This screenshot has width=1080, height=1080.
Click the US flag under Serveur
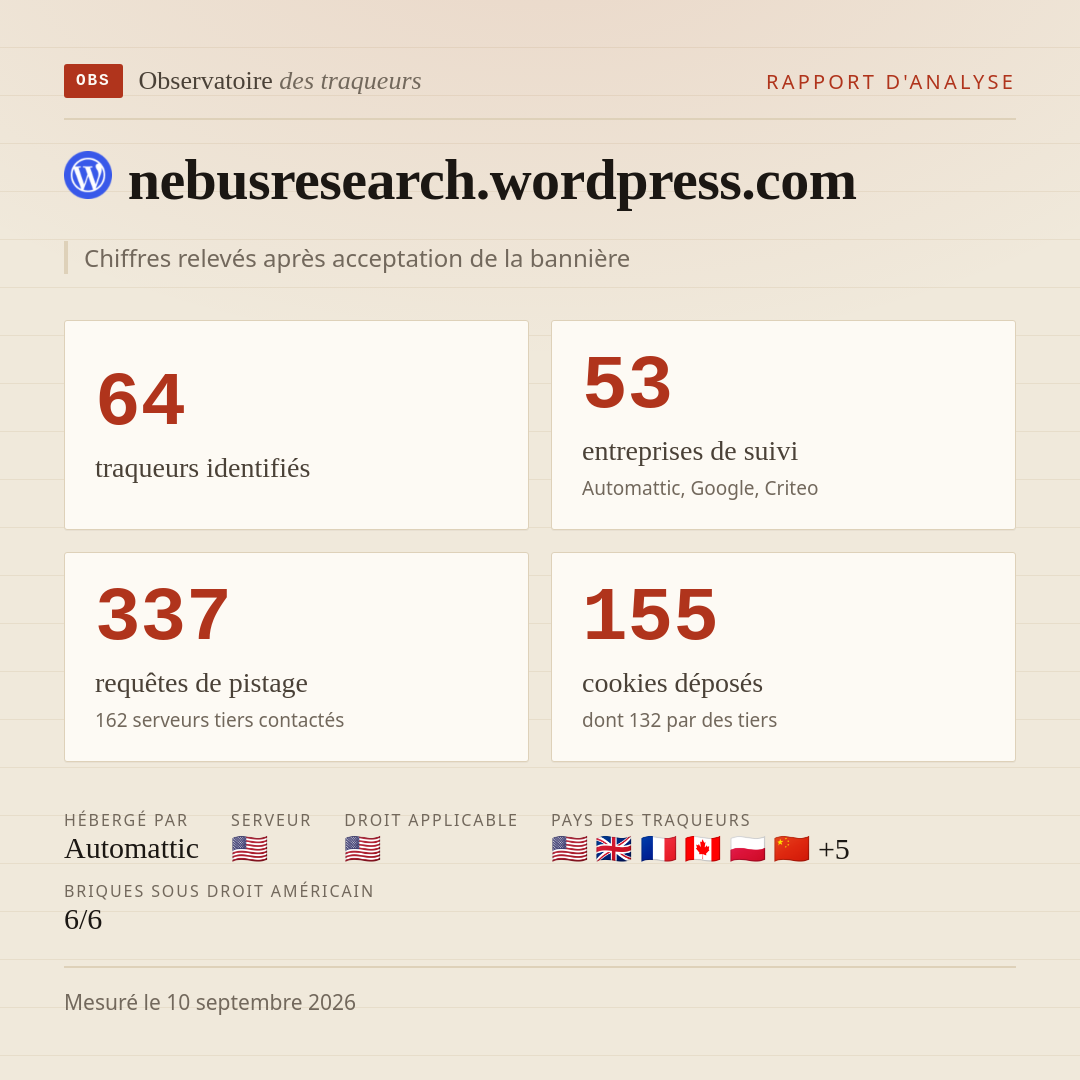pyautogui.click(x=249, y=849)
